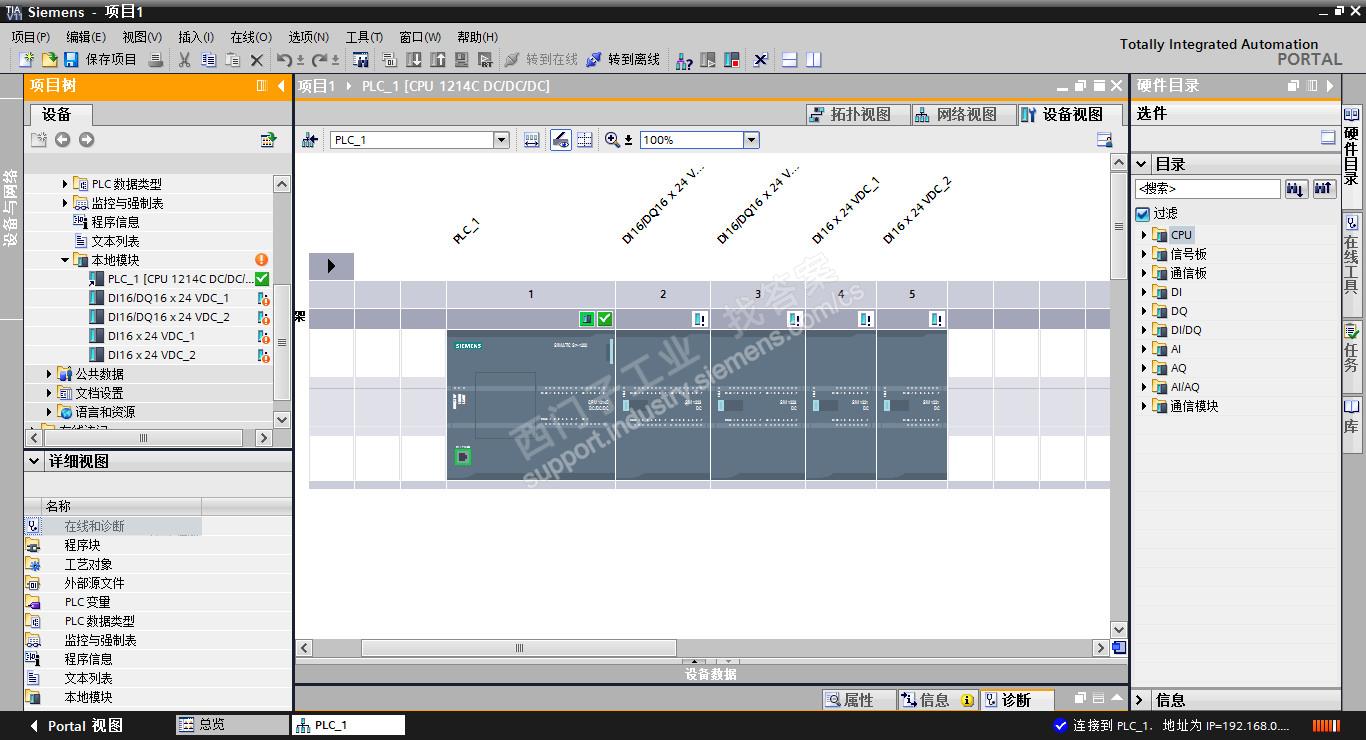
Task: Switch to the 网络视图 tab
Action: tap(963, 114)
